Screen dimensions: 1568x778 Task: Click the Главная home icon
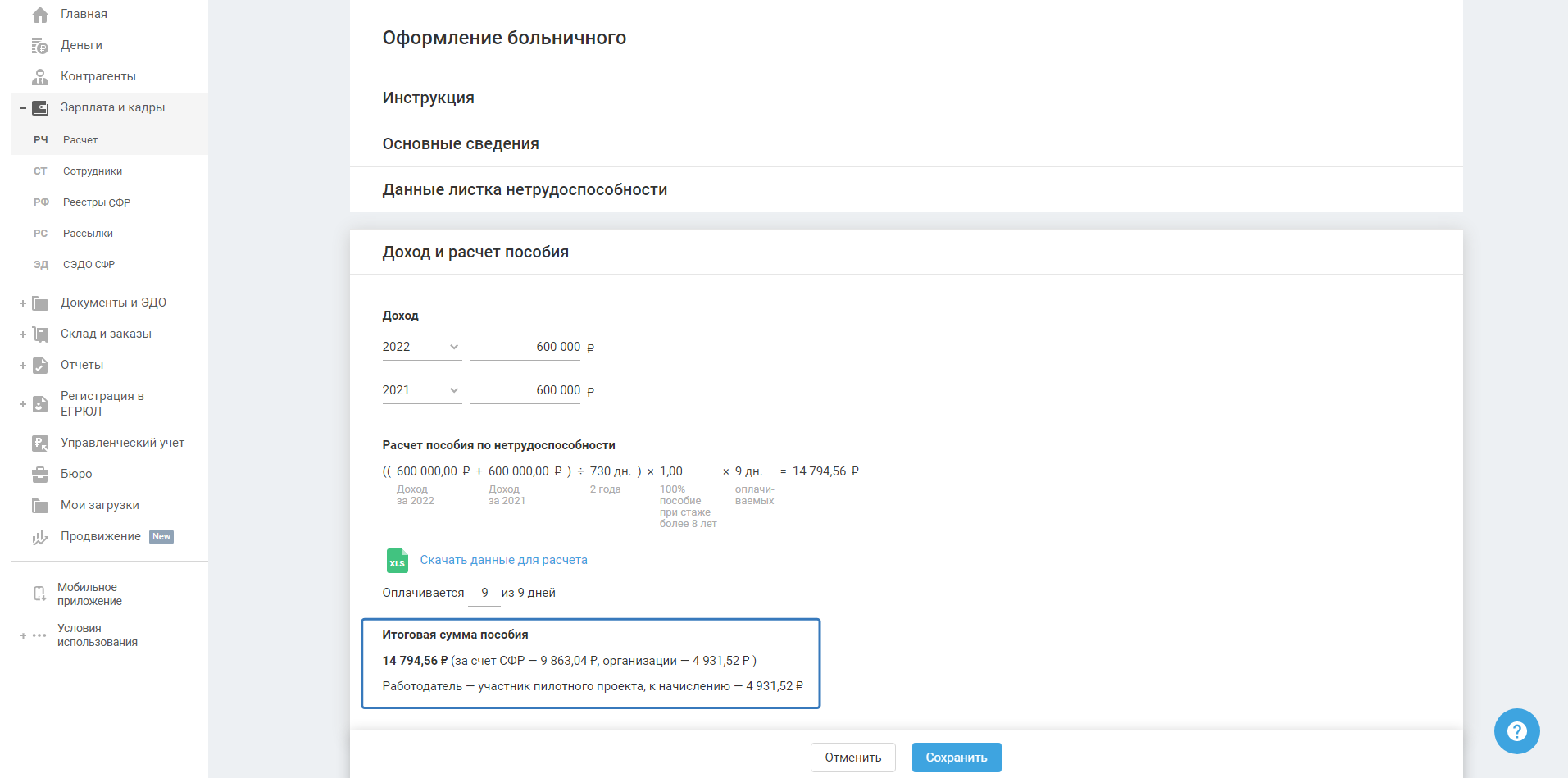point(40,15)
